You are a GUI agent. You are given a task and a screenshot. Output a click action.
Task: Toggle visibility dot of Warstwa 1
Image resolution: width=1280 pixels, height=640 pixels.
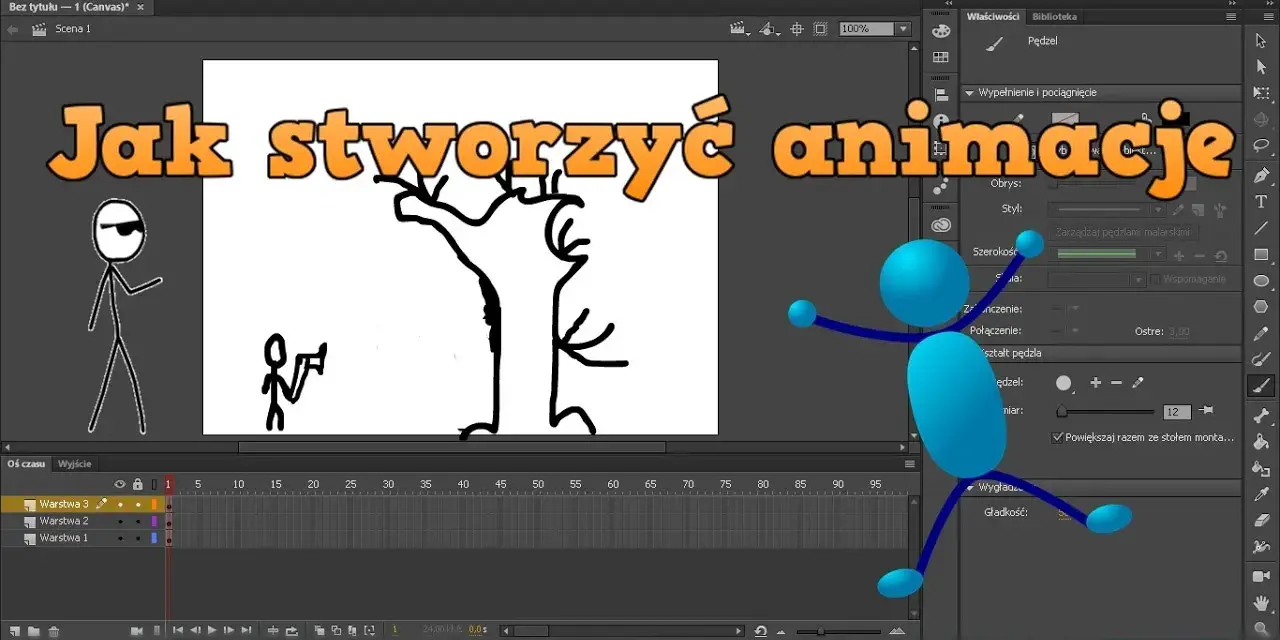(x=120, y=538)
